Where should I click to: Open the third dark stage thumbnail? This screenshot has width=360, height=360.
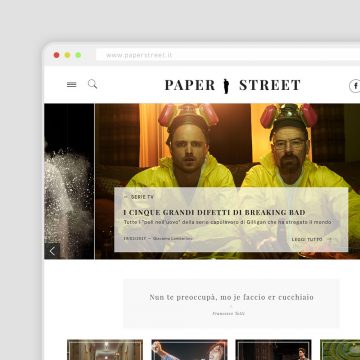pos(273,350)
